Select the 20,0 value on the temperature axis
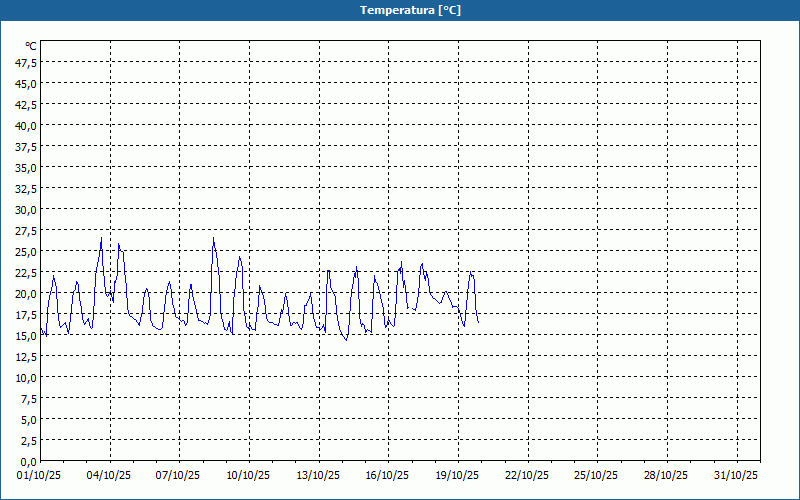 tap(26, 293)
